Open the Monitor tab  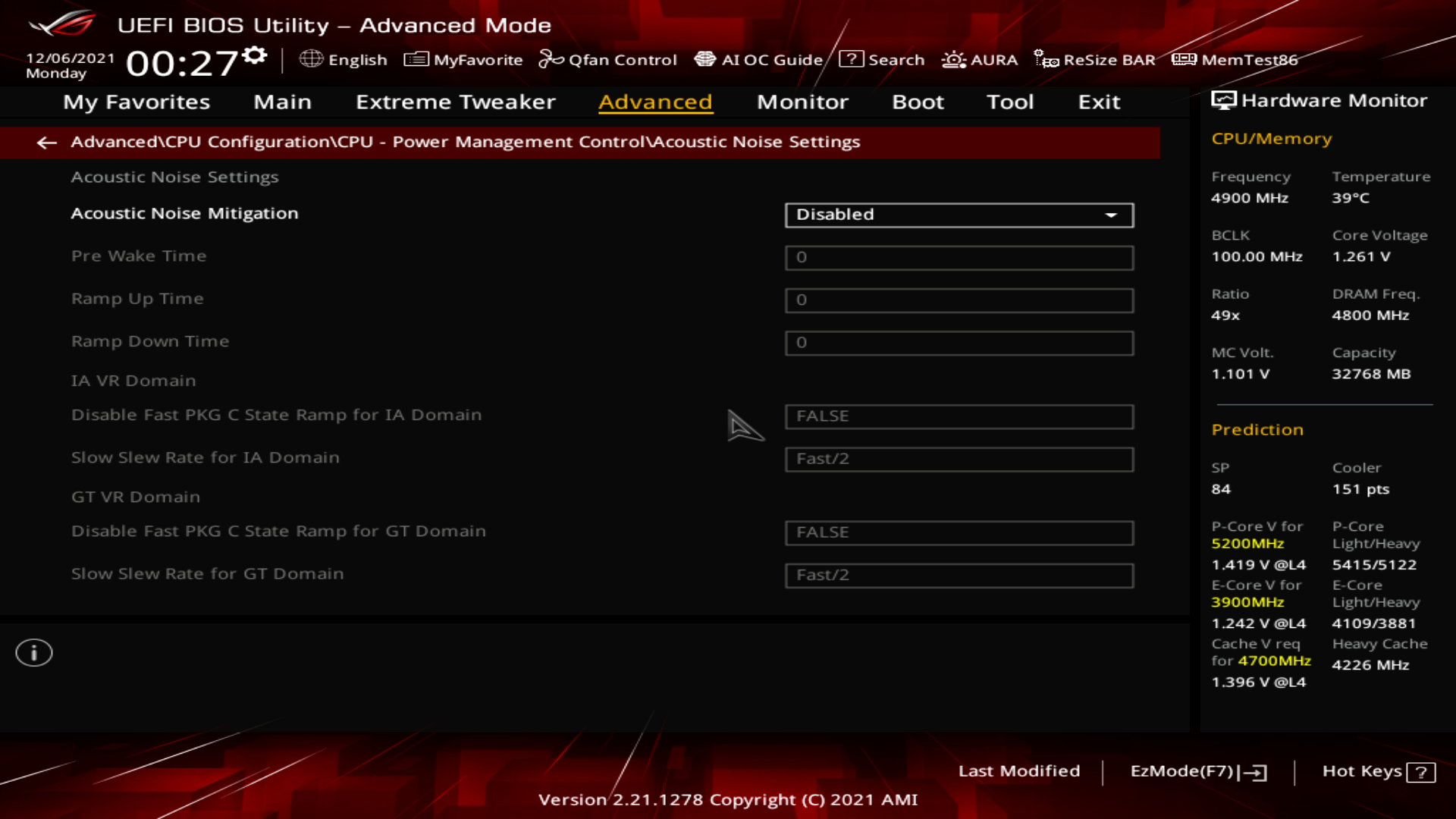802,102
